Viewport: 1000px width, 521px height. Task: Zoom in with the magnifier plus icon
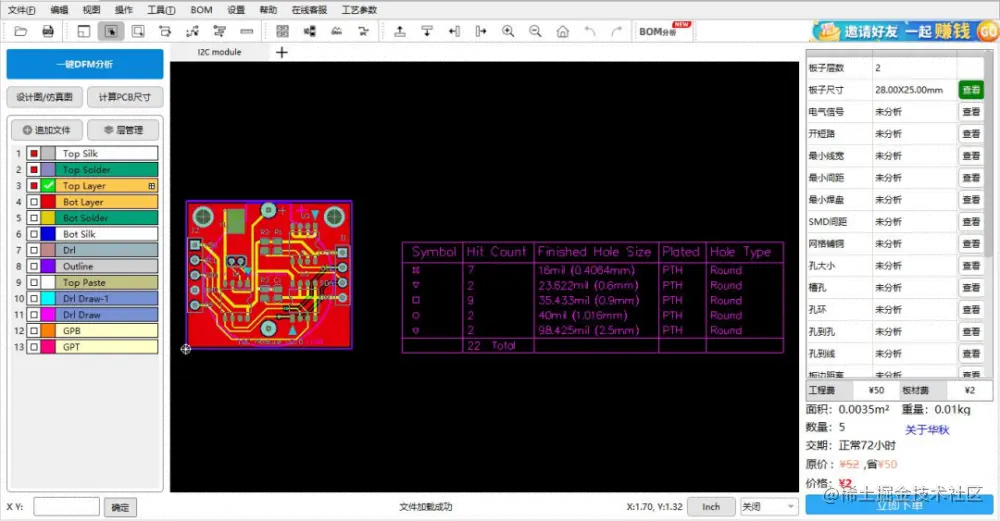tap(508, 31)
